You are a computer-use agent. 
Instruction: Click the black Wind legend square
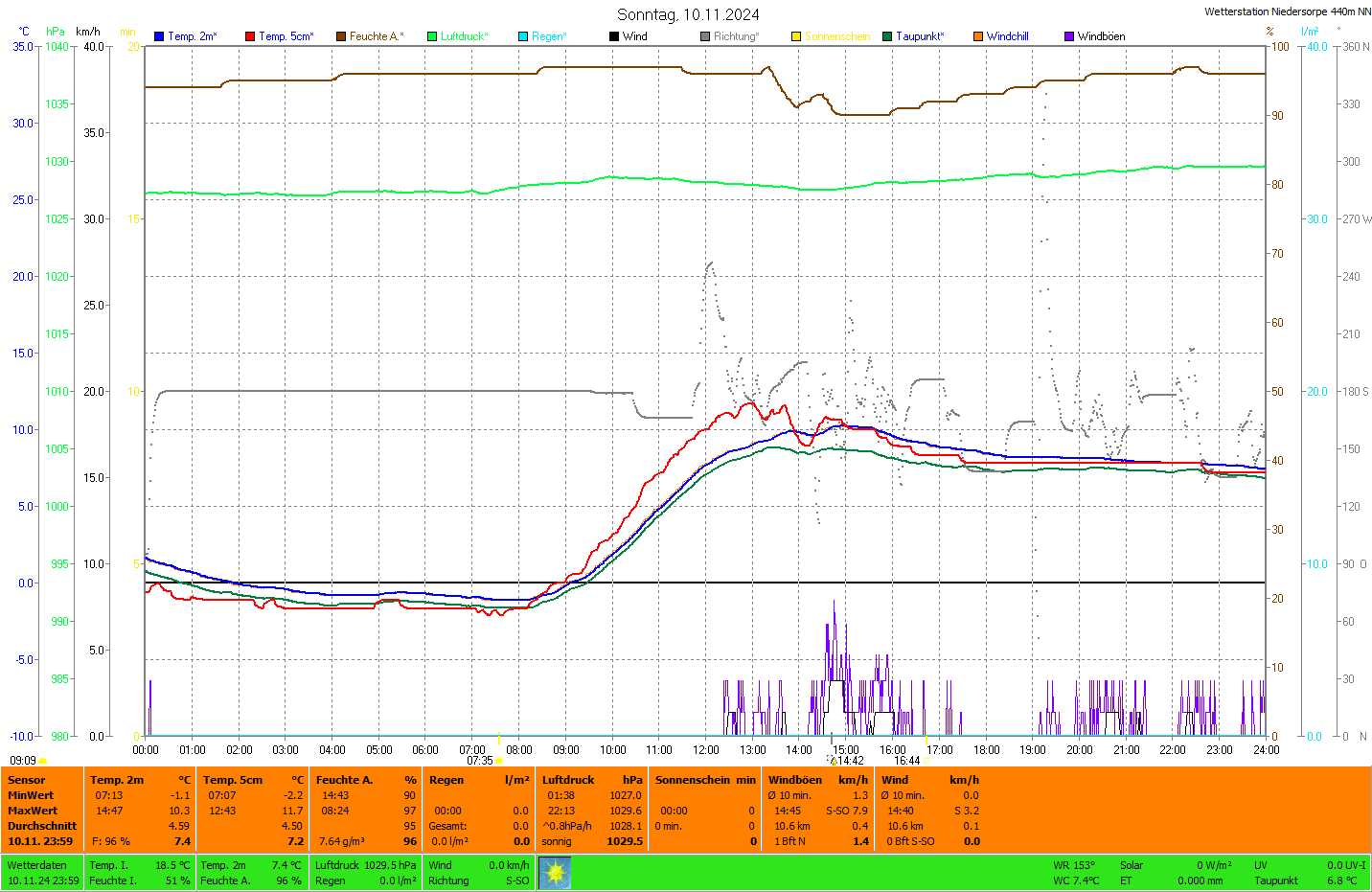tap(614, 36)
